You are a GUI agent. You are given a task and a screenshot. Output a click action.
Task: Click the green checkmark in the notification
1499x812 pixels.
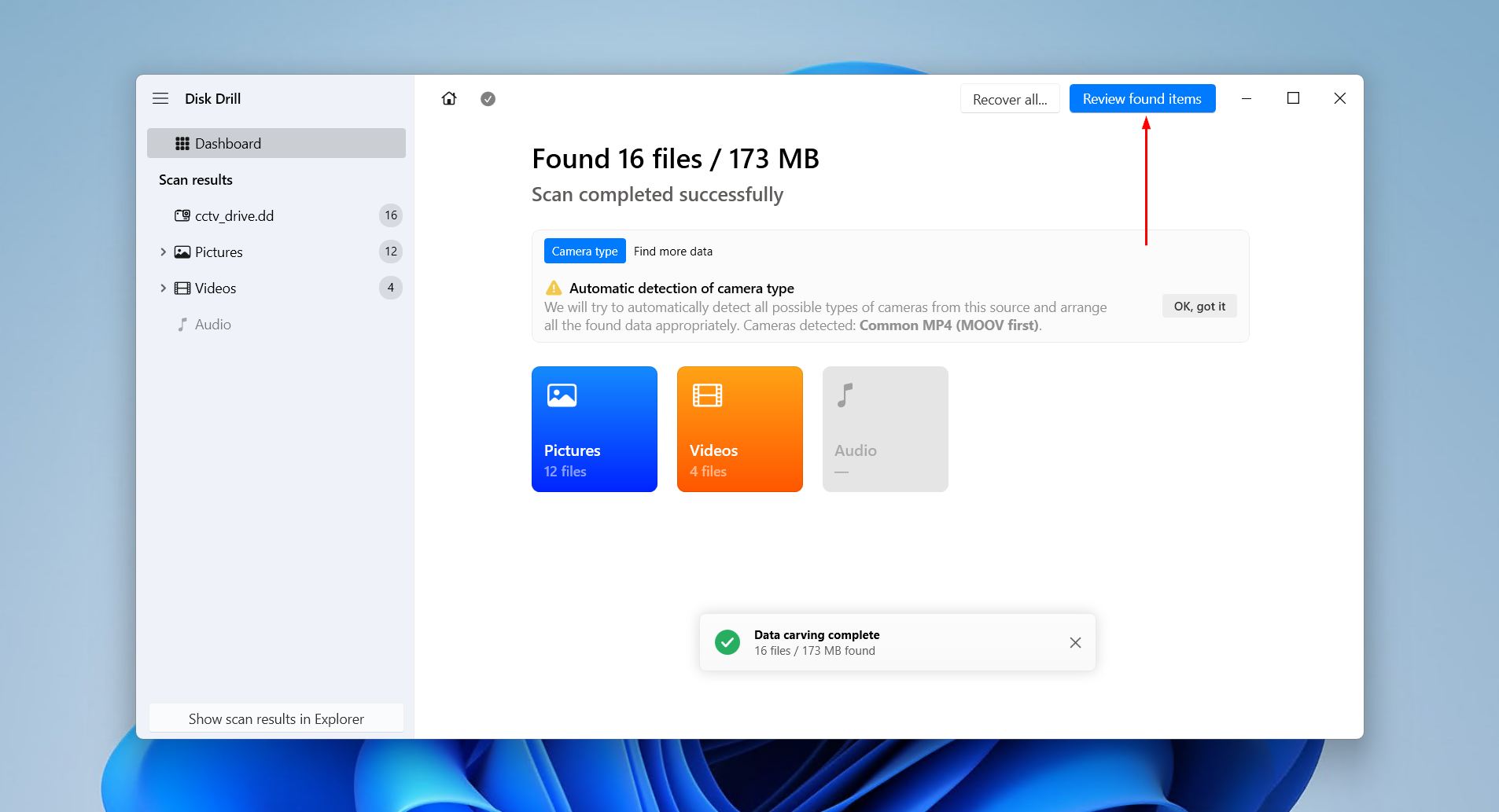pos(727,642)
